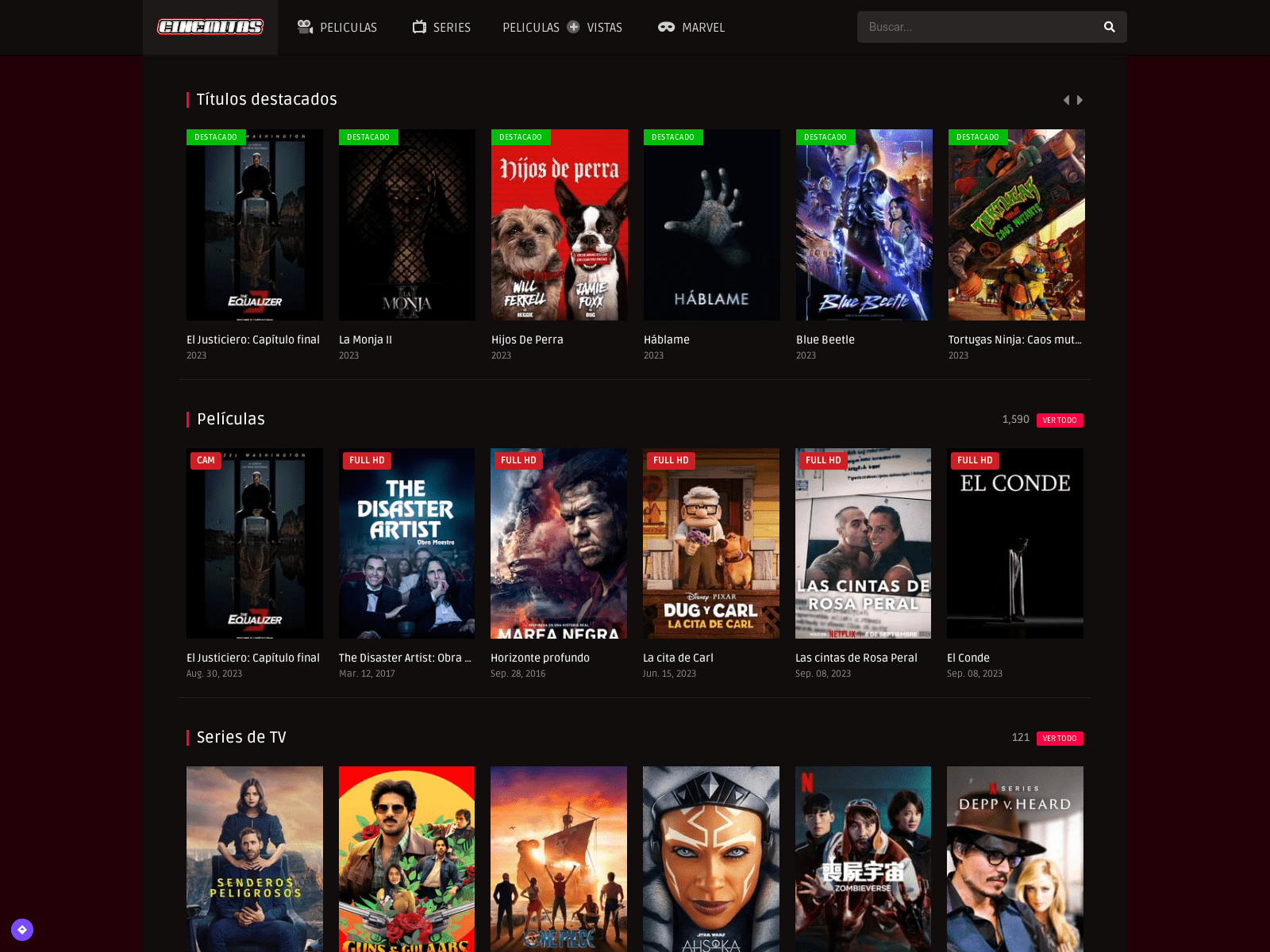Click the Cinemitas logo

pyautogui.click(x=210, y=27)
